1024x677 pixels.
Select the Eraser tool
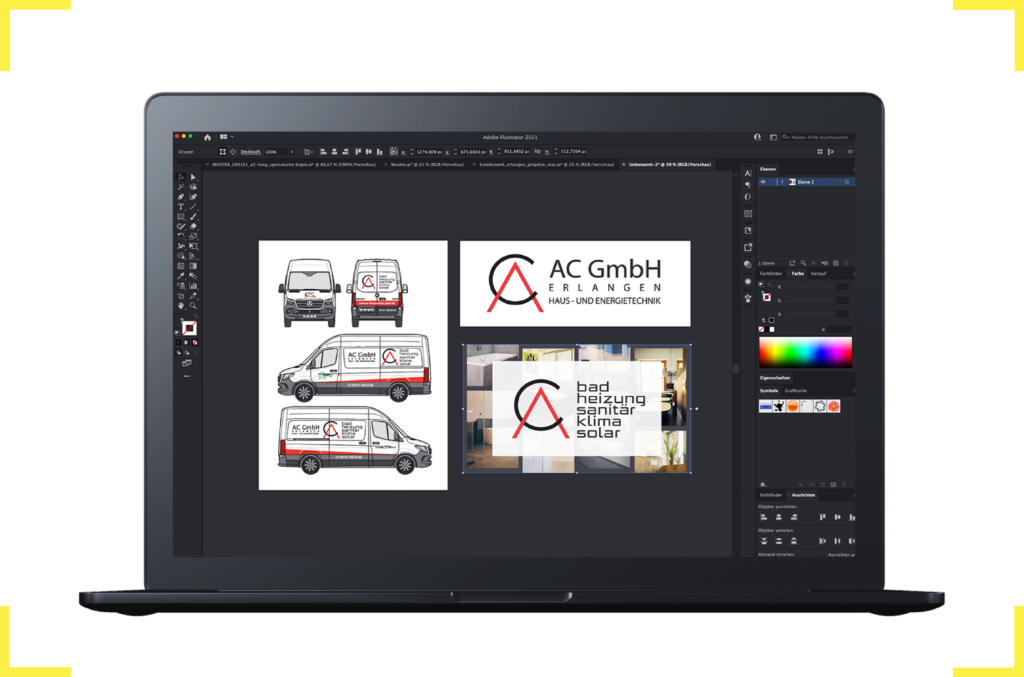coord(193,227)
